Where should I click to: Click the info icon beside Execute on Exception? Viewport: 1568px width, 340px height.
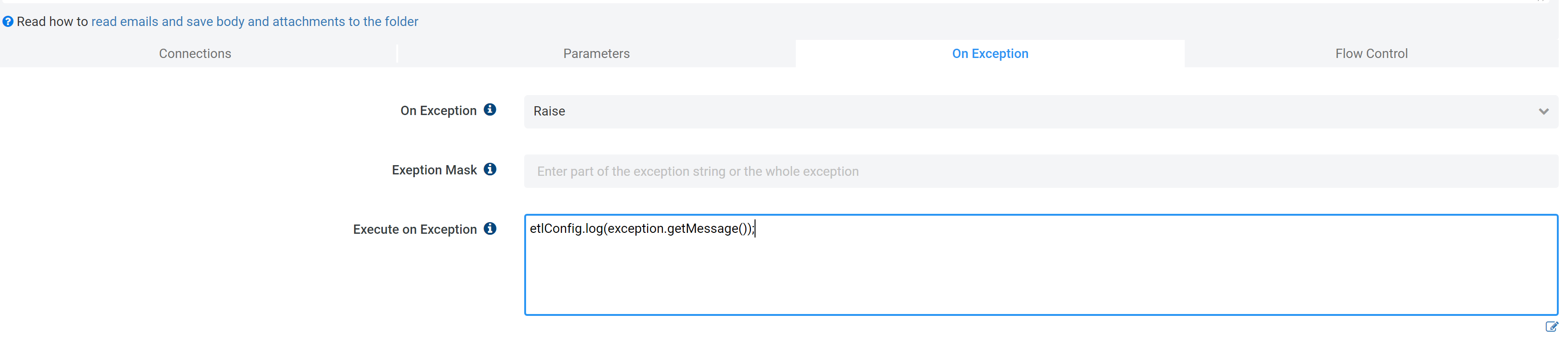click(490, 229)
